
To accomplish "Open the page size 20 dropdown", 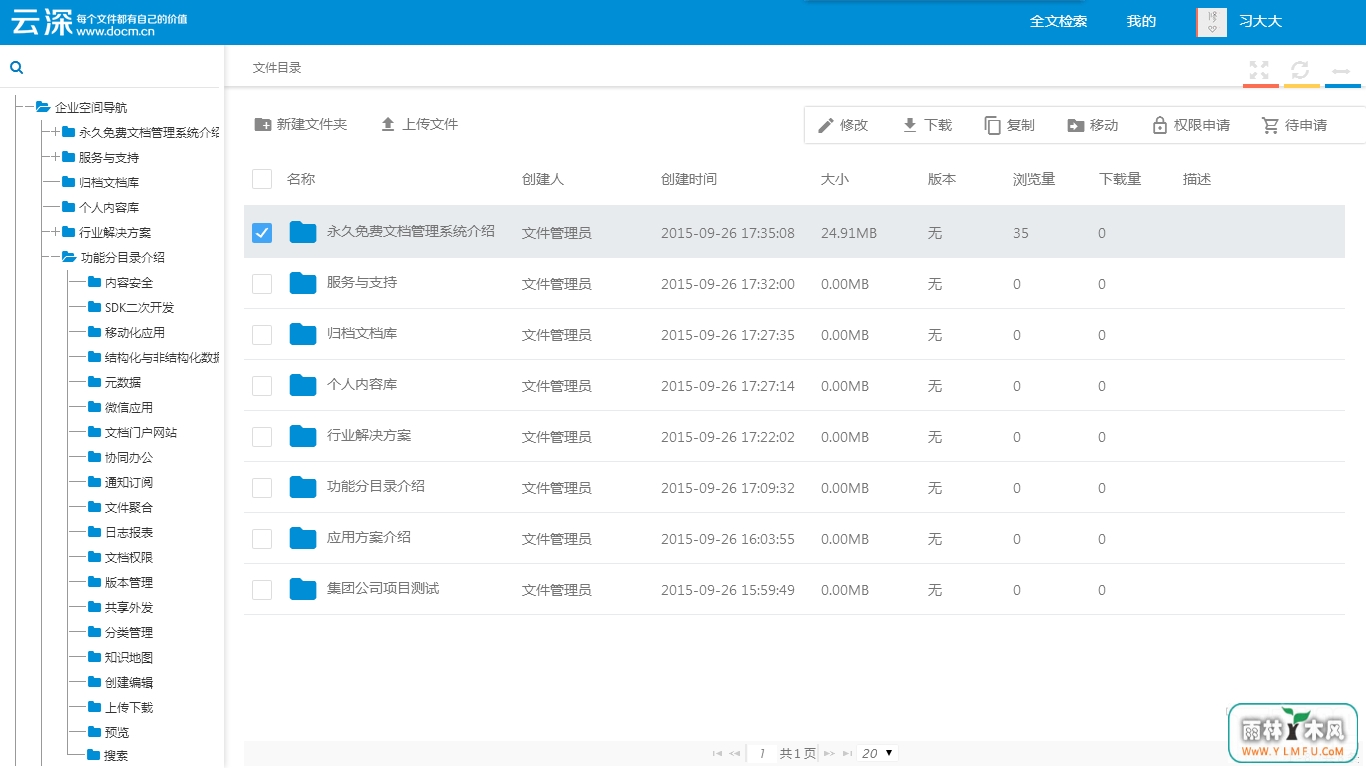I will point(879,753).
